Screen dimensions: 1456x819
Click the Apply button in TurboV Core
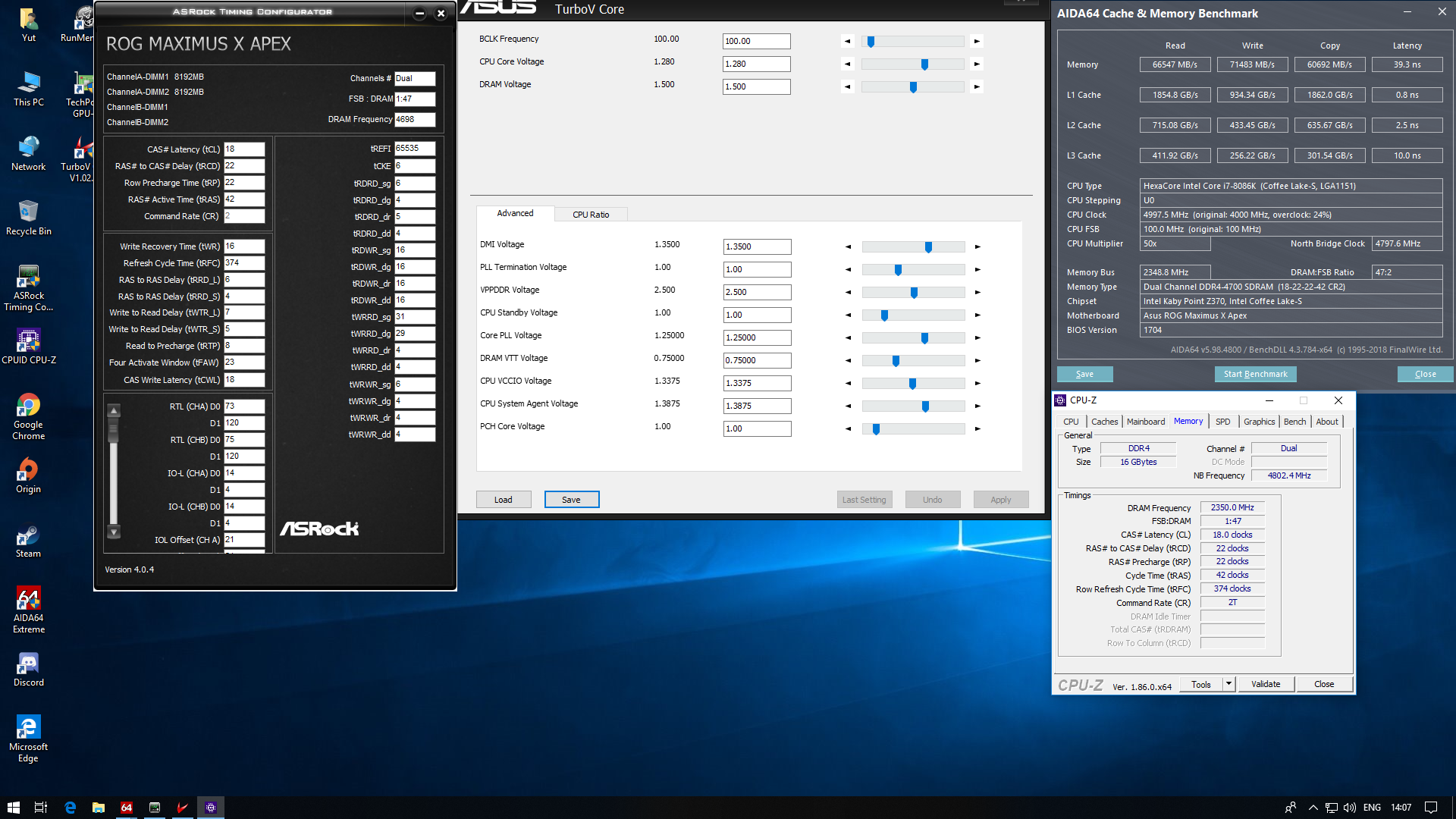coord(1001,500)
